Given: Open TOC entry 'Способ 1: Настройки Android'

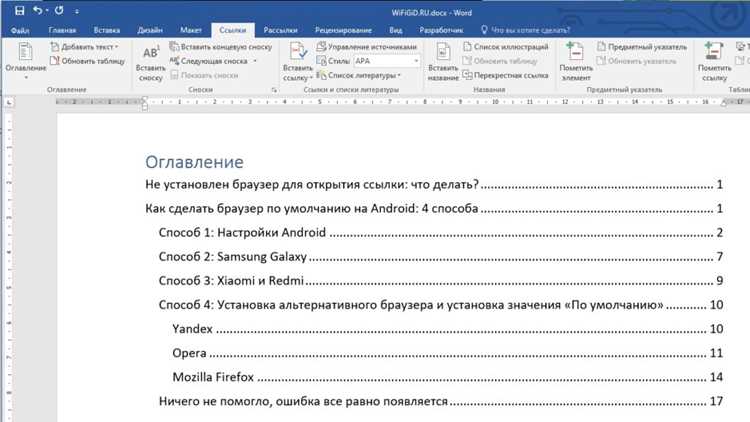Looking at the screenshot, I should [441, 233].
